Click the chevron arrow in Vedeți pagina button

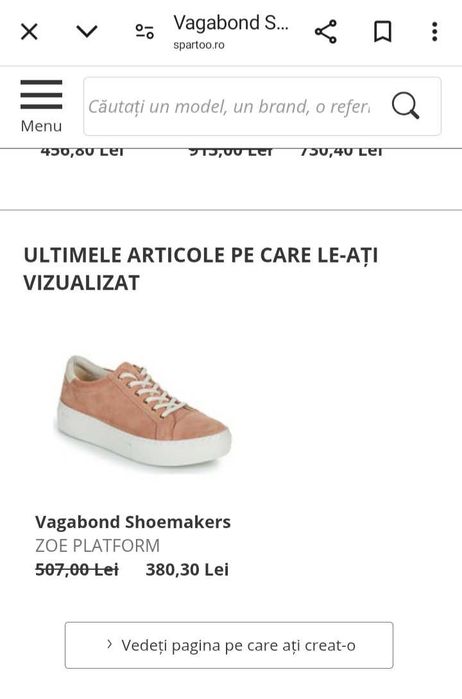click(x=110, y=644)
